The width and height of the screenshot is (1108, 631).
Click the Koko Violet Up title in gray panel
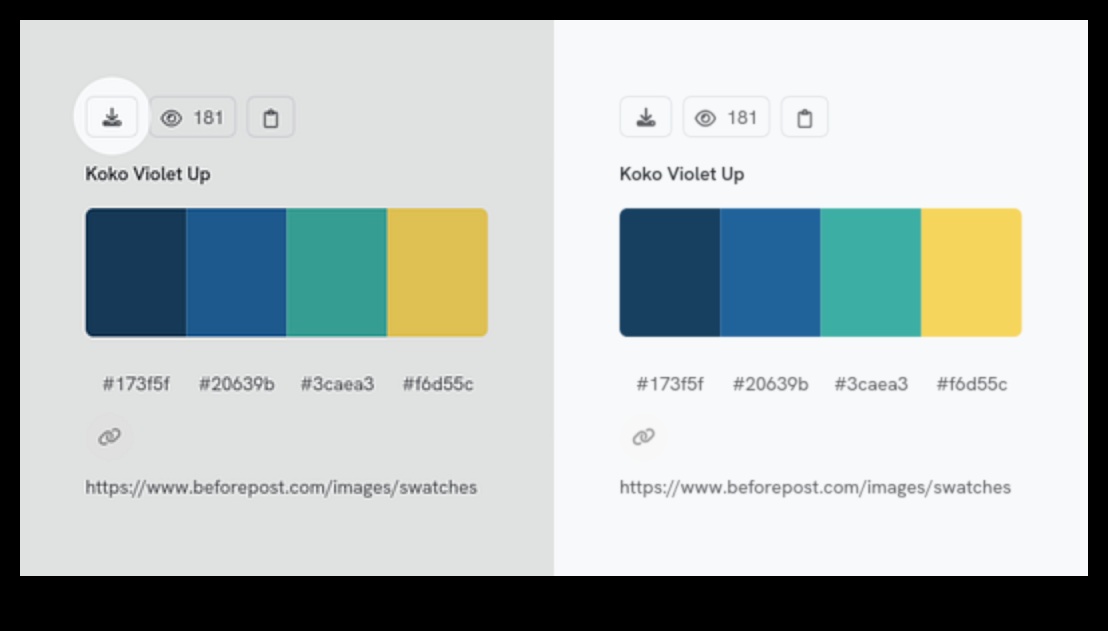click(148, 174)
